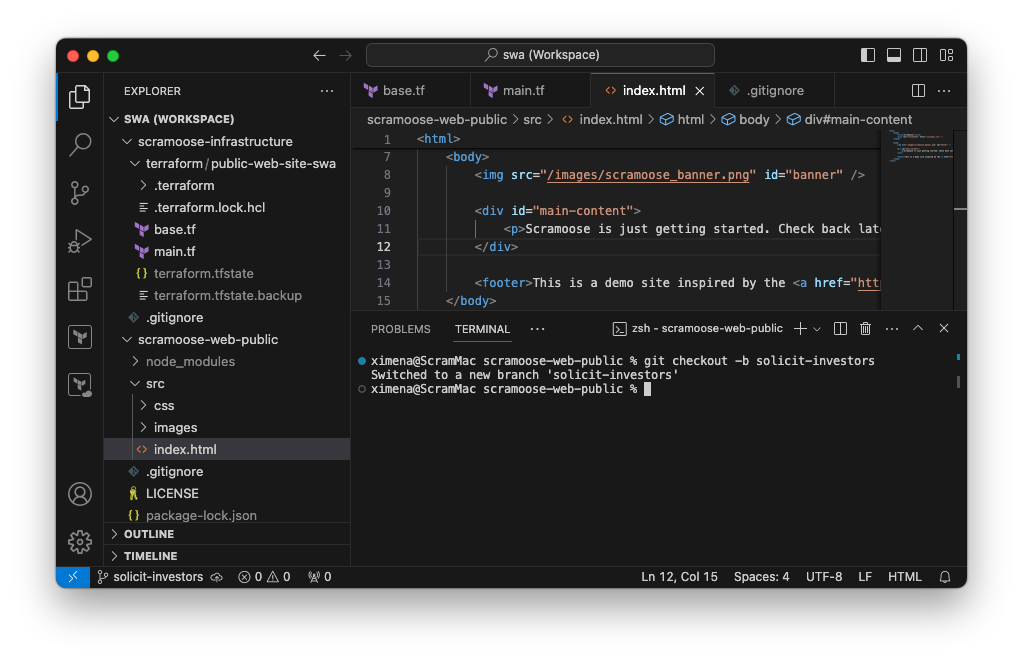
Task: Open the Run and Debug view
Action: 80,241
